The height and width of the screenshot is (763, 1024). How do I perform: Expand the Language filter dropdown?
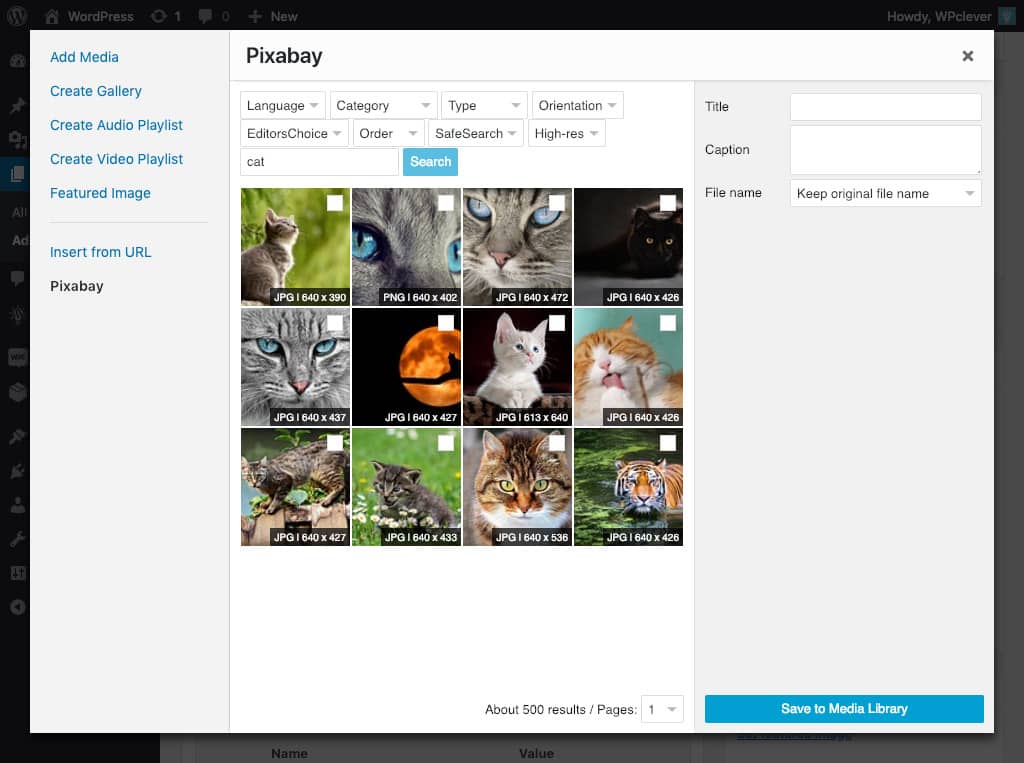(x=283, y=106)
